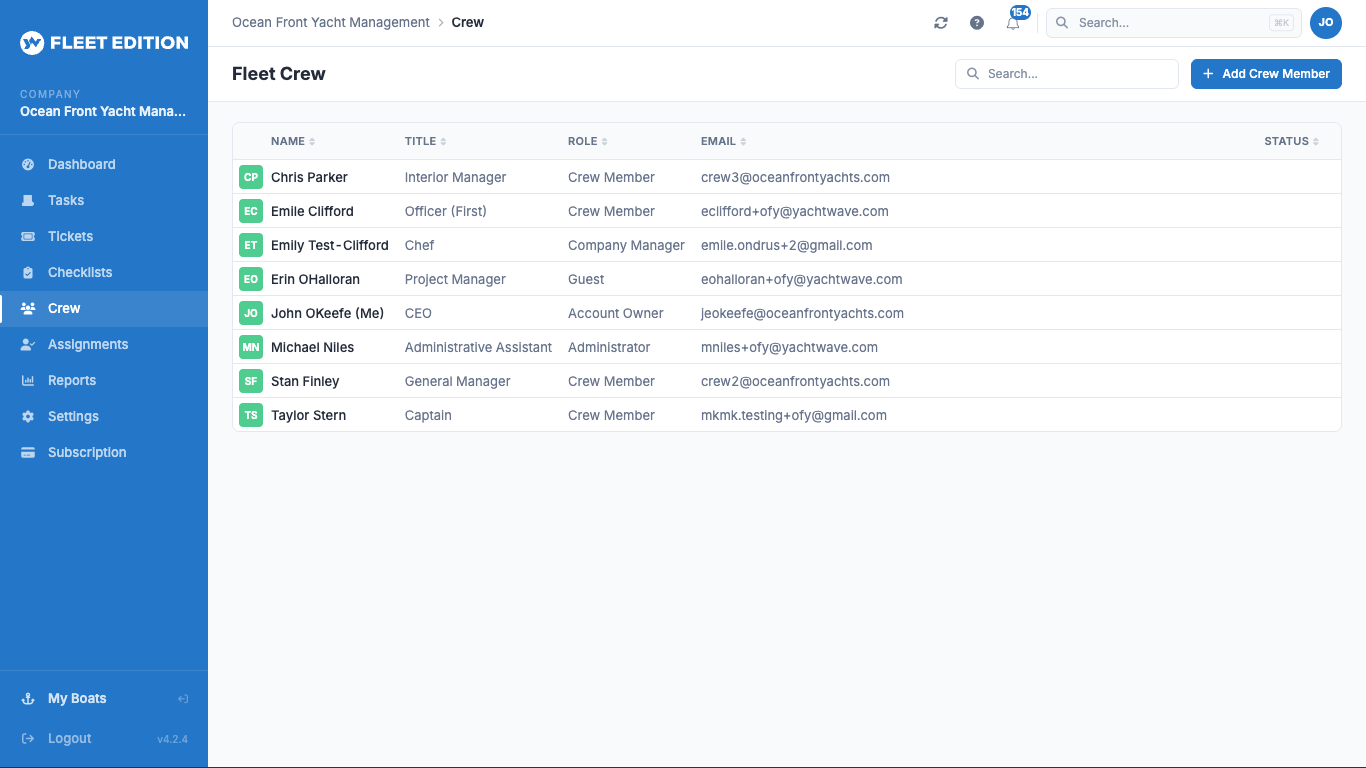Click the Fleet Edition logo
Screen dimensions: 1366x768
click(x=104, y=43)
